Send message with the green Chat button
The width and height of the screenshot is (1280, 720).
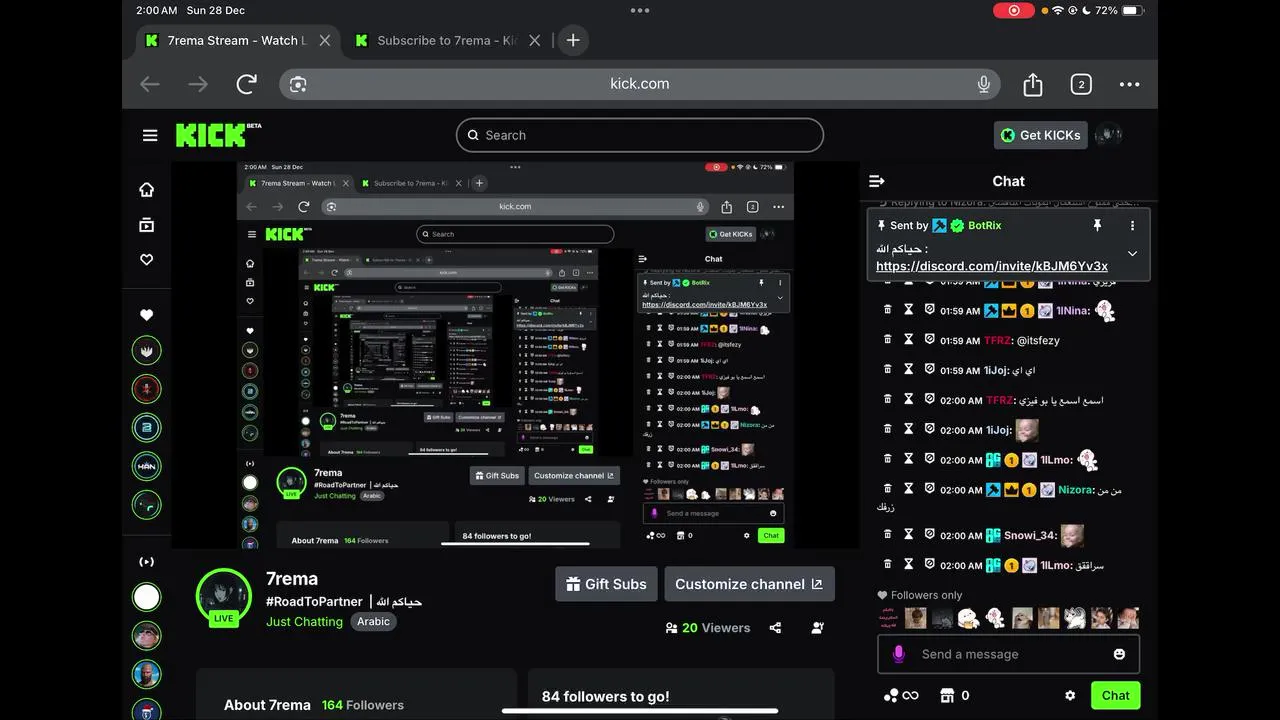click(x=1115, y=695)
